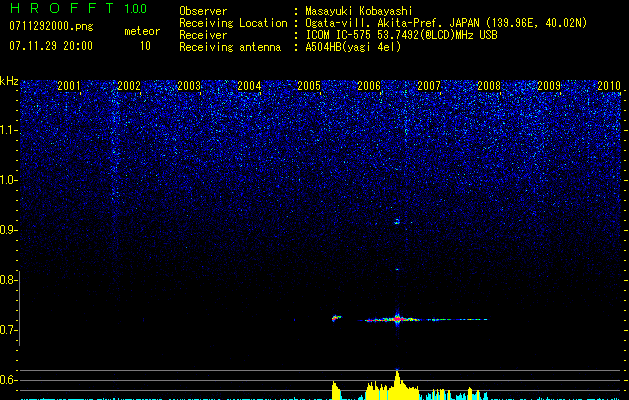Click the 2006 time axis marker
This screenshot has height=400, width=629.
coord(369,85)
